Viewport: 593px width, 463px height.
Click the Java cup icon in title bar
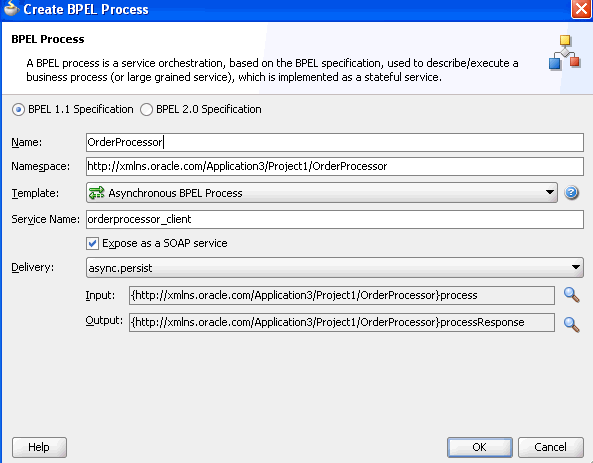pos(11,8)
